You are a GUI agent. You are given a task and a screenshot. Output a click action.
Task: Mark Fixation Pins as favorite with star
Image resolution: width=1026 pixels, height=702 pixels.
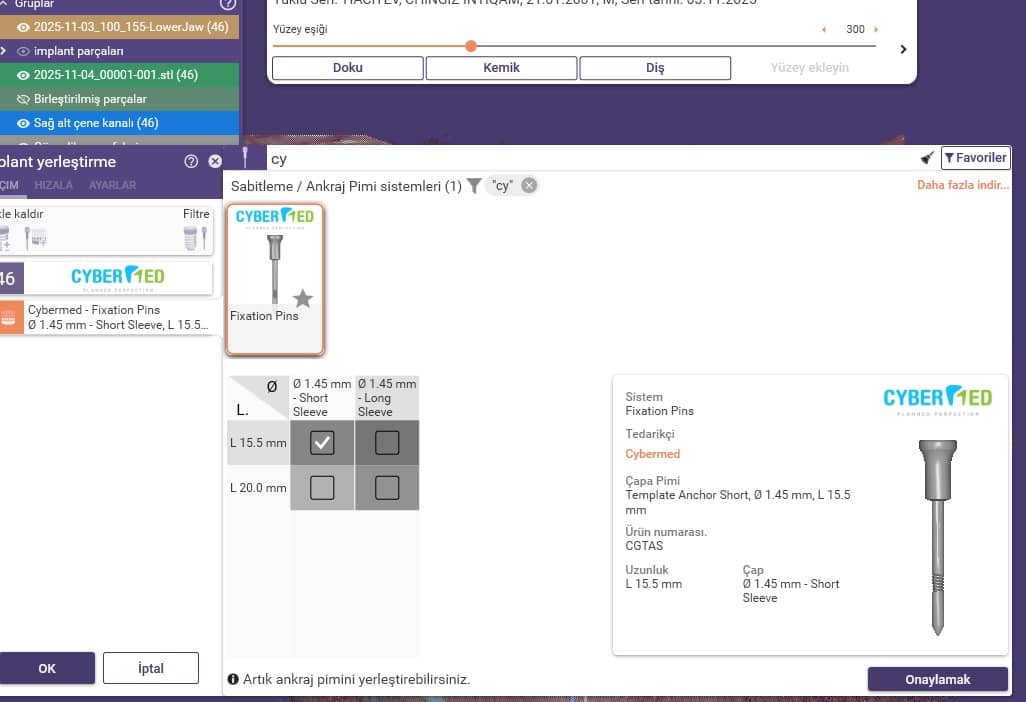(303, 298)
